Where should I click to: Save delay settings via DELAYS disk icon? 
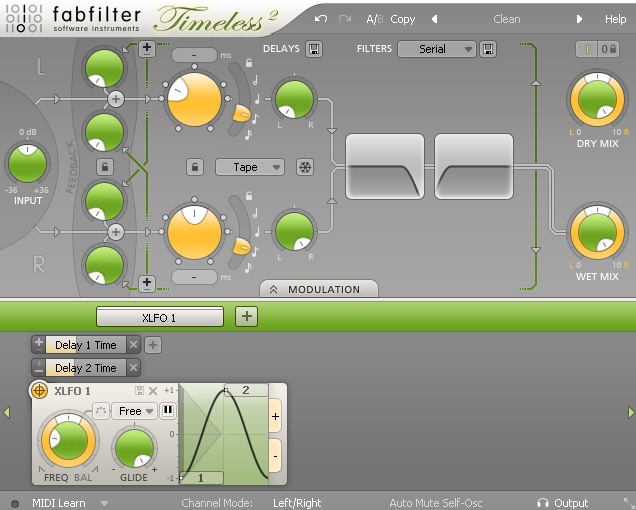pos(314,49)
